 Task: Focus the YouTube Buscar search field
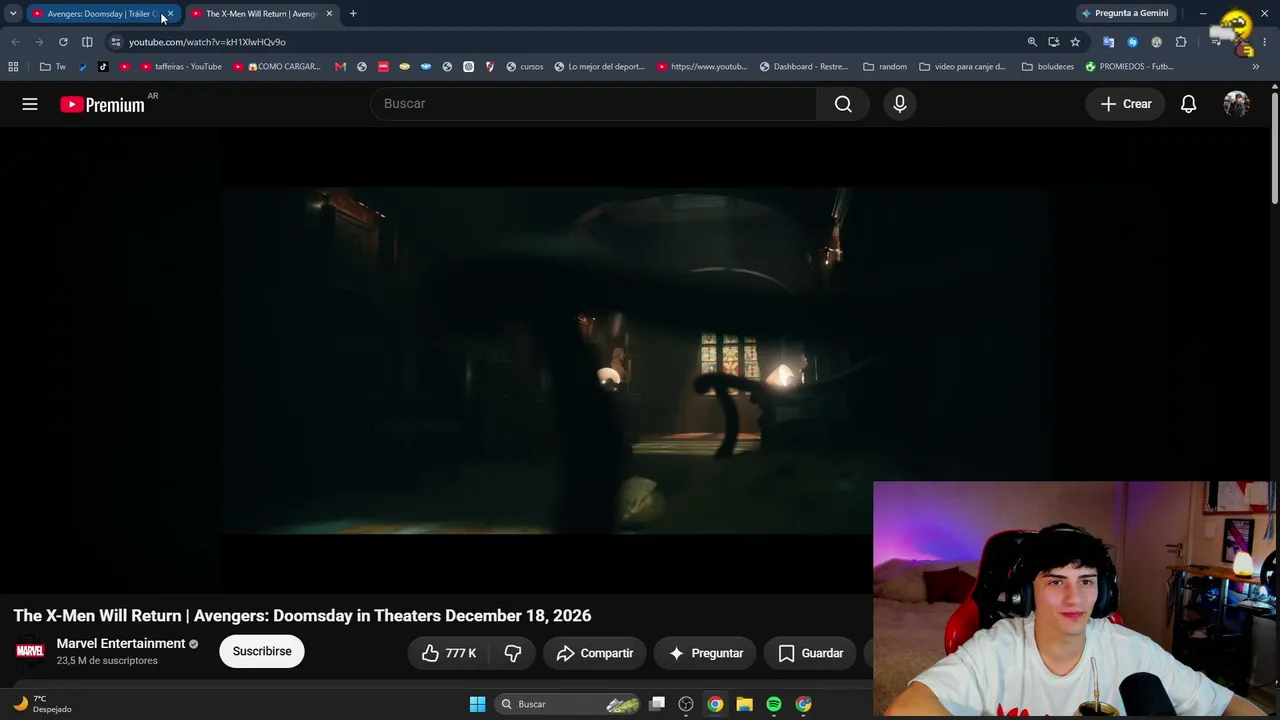point(594,104)
